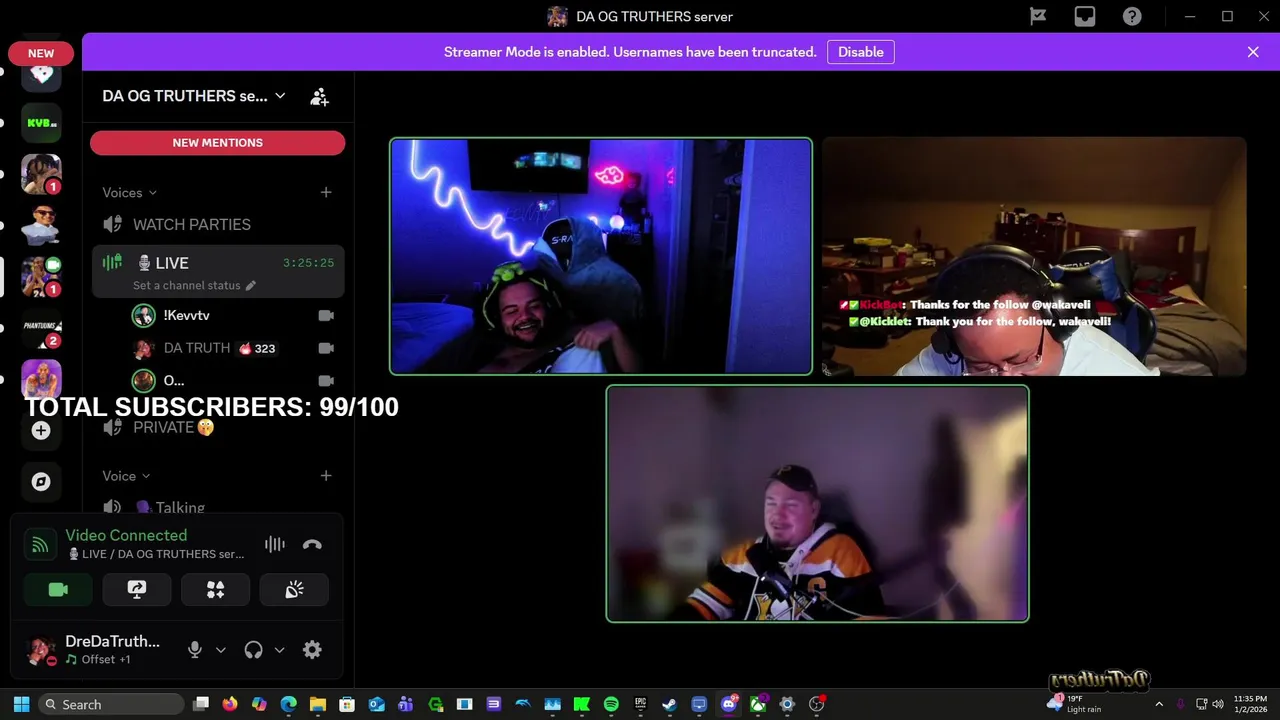The width and height of the screenshot is (1280, 720).
Task: Collapse the Voices category
Action: coord(129,192)
